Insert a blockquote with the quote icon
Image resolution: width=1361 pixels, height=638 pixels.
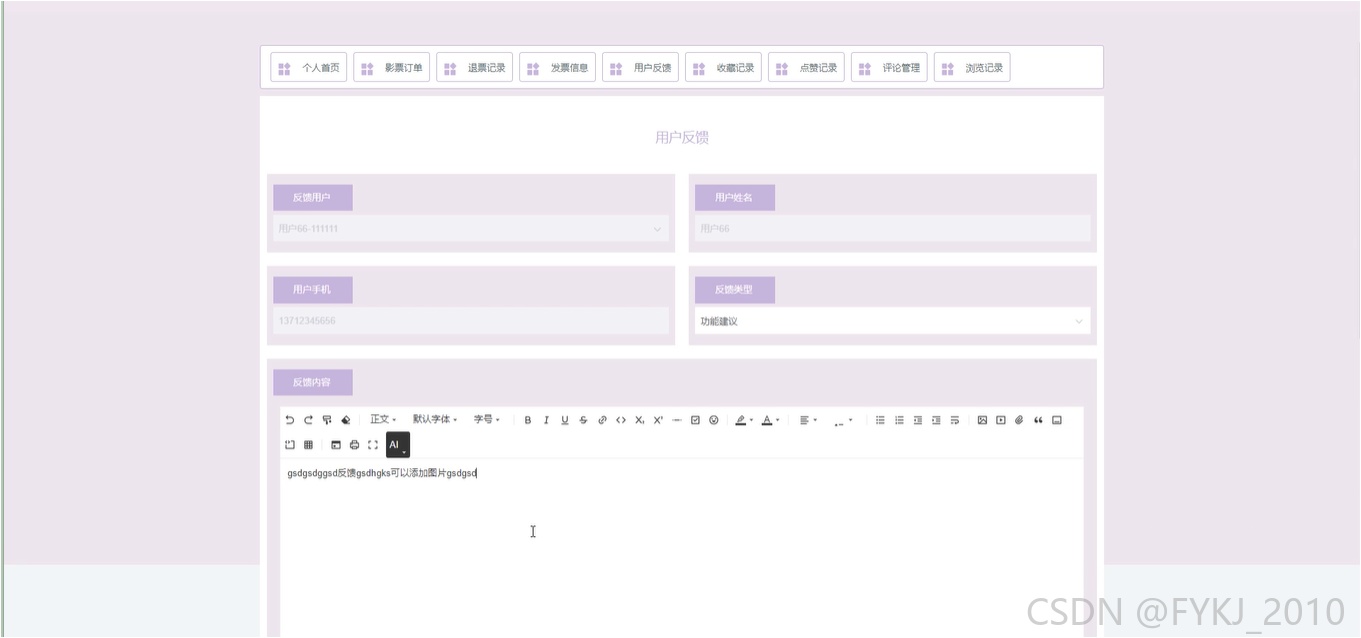coord(1038,420)
